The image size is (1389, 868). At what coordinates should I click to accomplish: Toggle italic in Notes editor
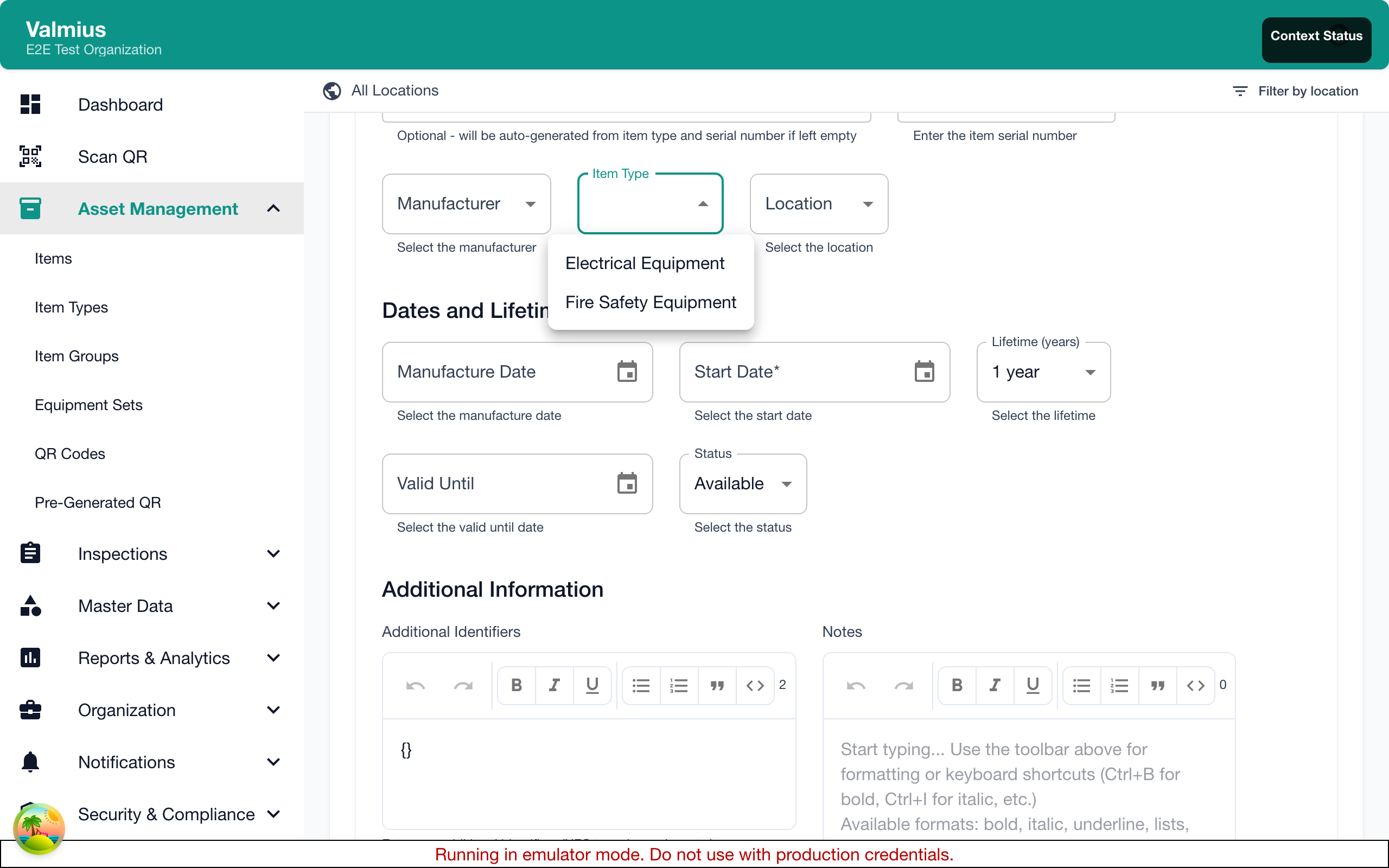[995, 685]
